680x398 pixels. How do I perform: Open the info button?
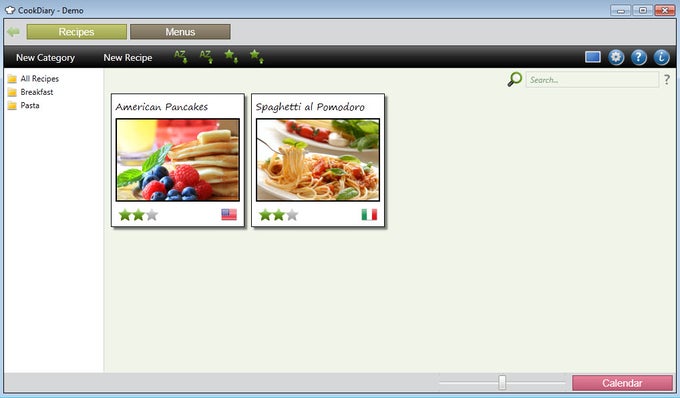click(661, 57)
